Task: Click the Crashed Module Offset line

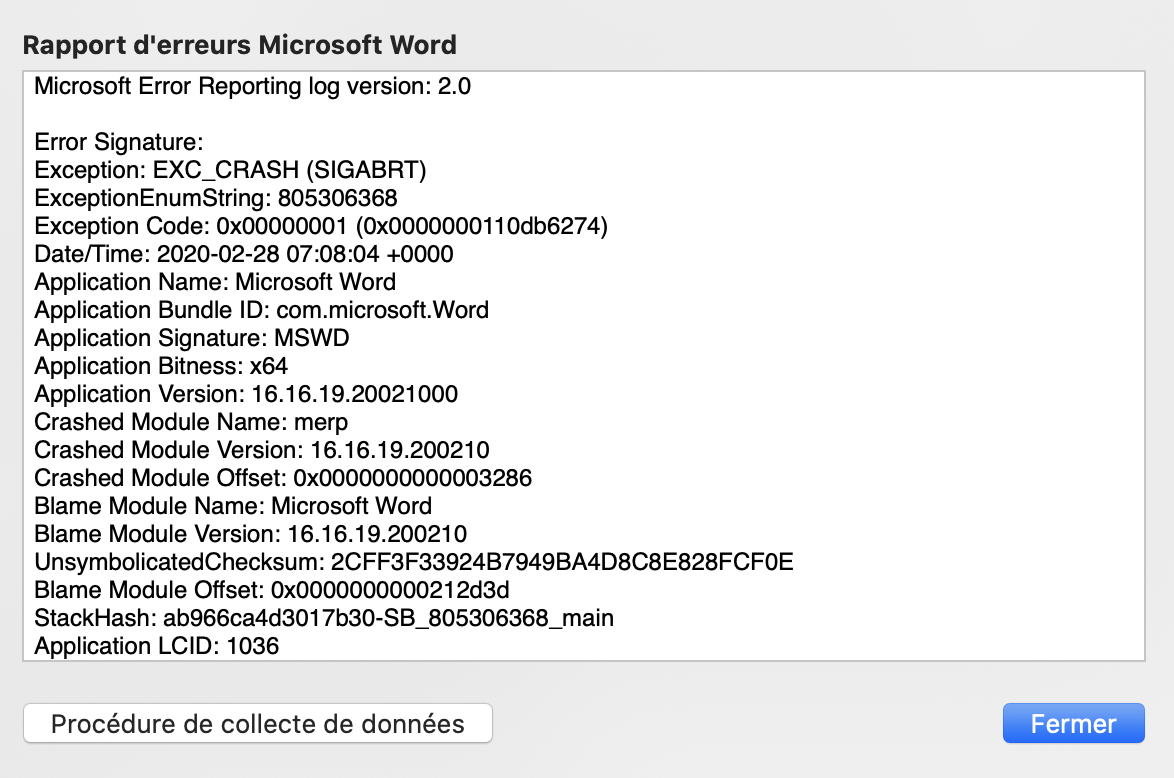Action: click(x=283, y=478)
